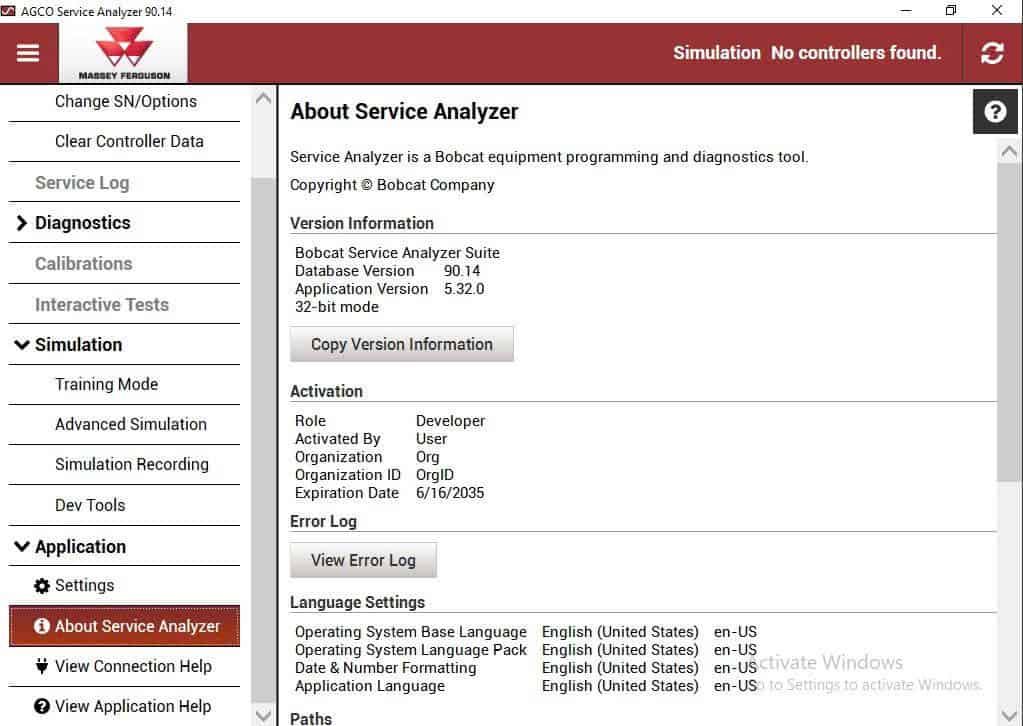Click the Copy Version Information button

pos(401,343)
